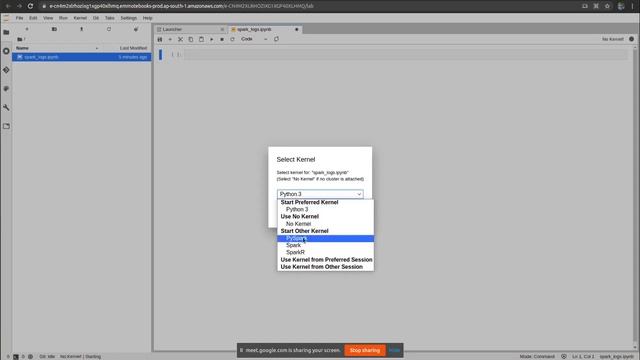
Task: Open the Python 3 kernel select box
Action: click(x=320, y=194)
